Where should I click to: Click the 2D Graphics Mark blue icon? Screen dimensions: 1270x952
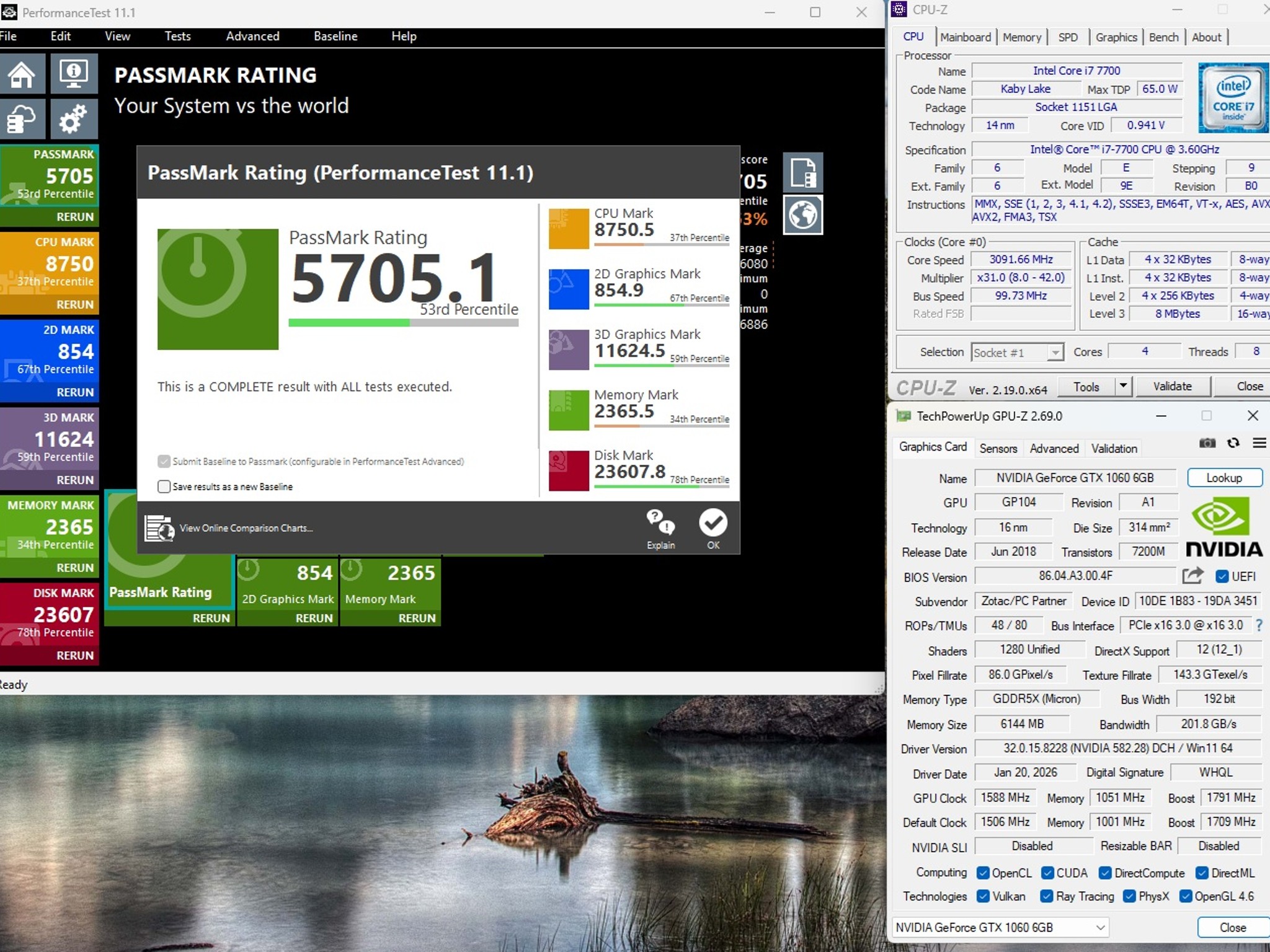click(569, 289)
